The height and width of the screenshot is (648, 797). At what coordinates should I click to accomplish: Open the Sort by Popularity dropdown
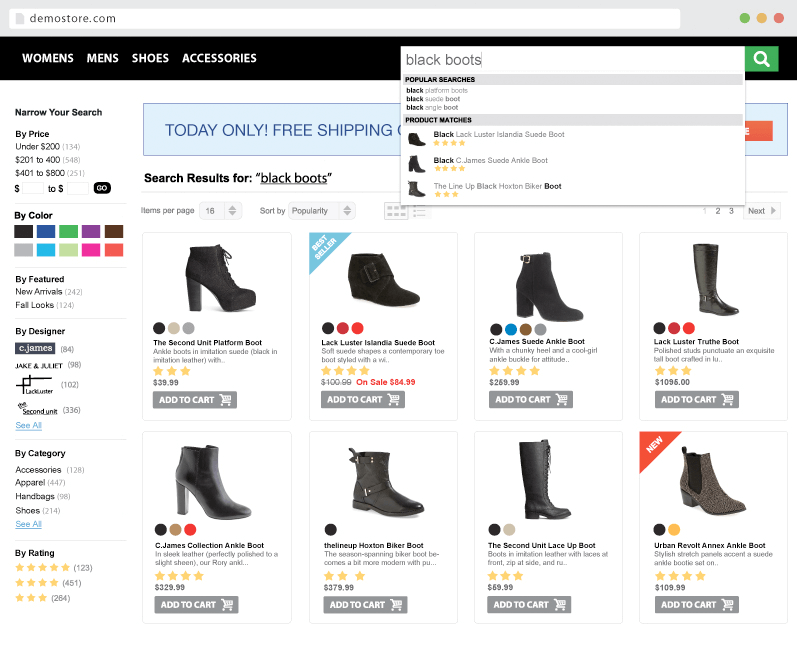321,211
